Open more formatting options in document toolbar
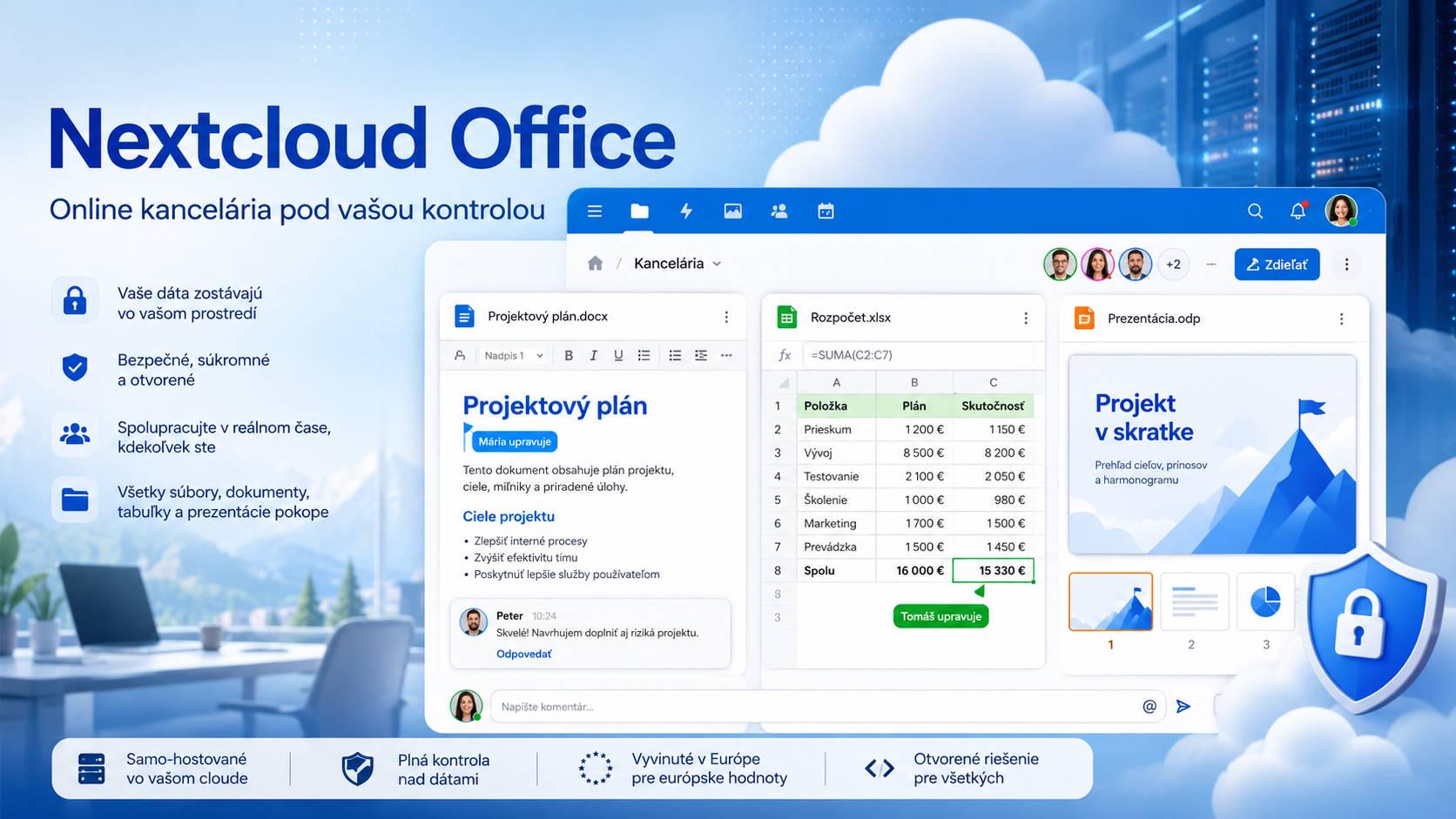The width and height of the screenshot is (1456, 819). 726,355
